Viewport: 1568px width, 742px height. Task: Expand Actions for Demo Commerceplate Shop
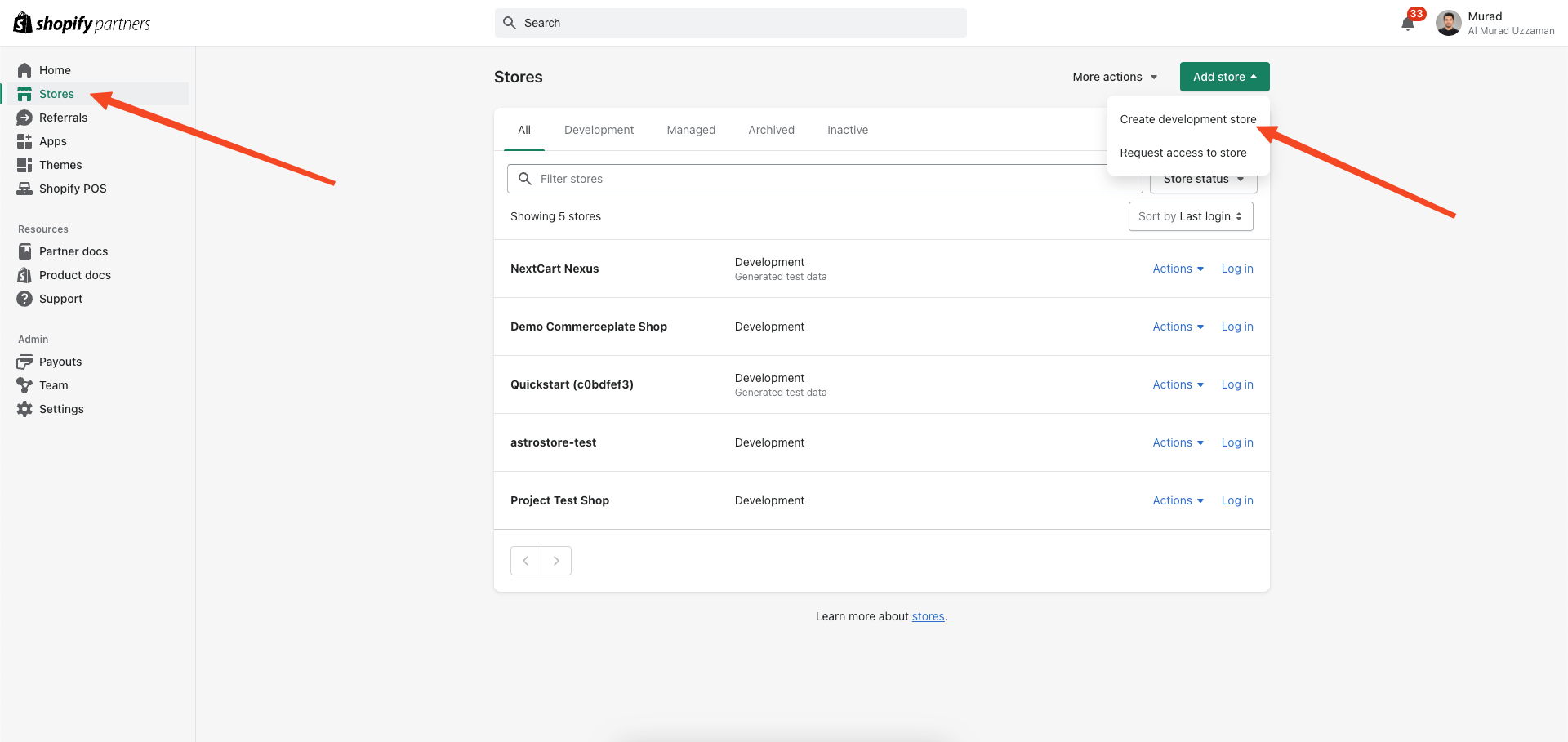(1178, 327)
